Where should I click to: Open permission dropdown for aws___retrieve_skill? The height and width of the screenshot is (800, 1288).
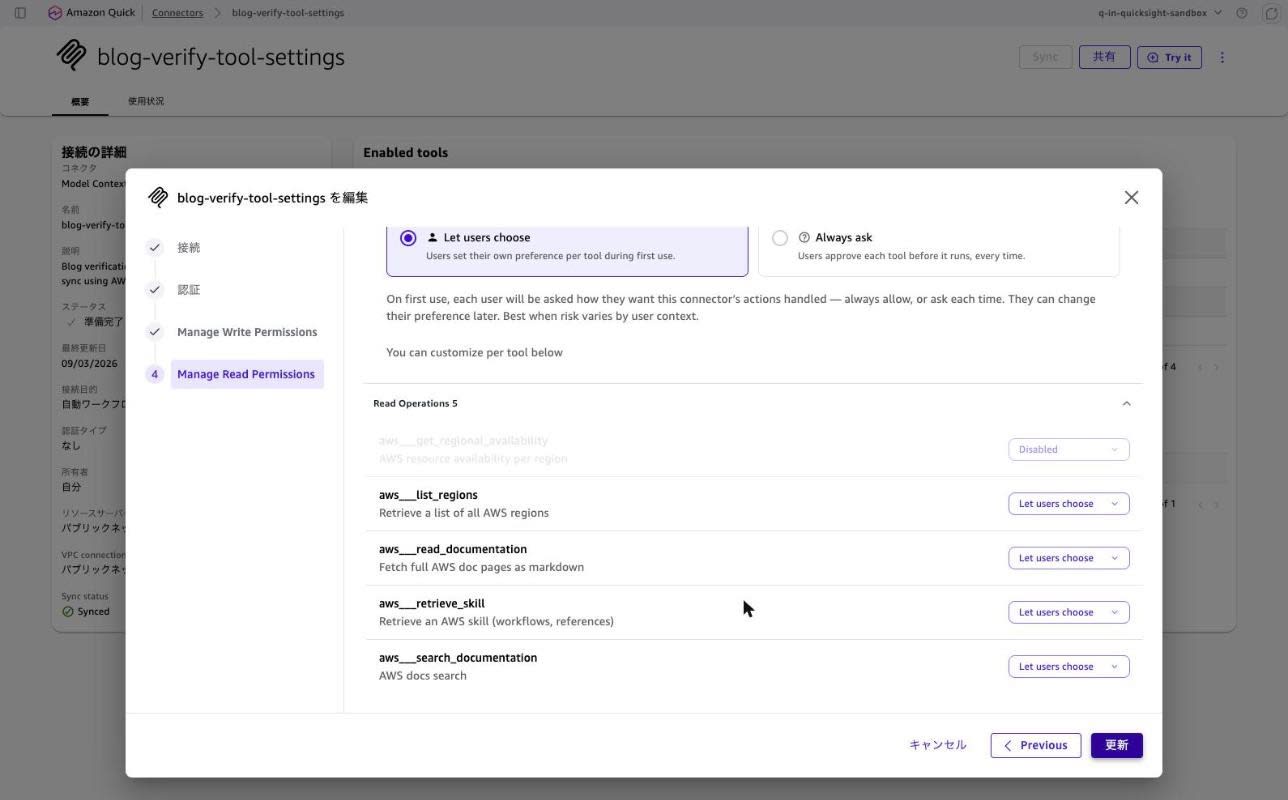1068,612
